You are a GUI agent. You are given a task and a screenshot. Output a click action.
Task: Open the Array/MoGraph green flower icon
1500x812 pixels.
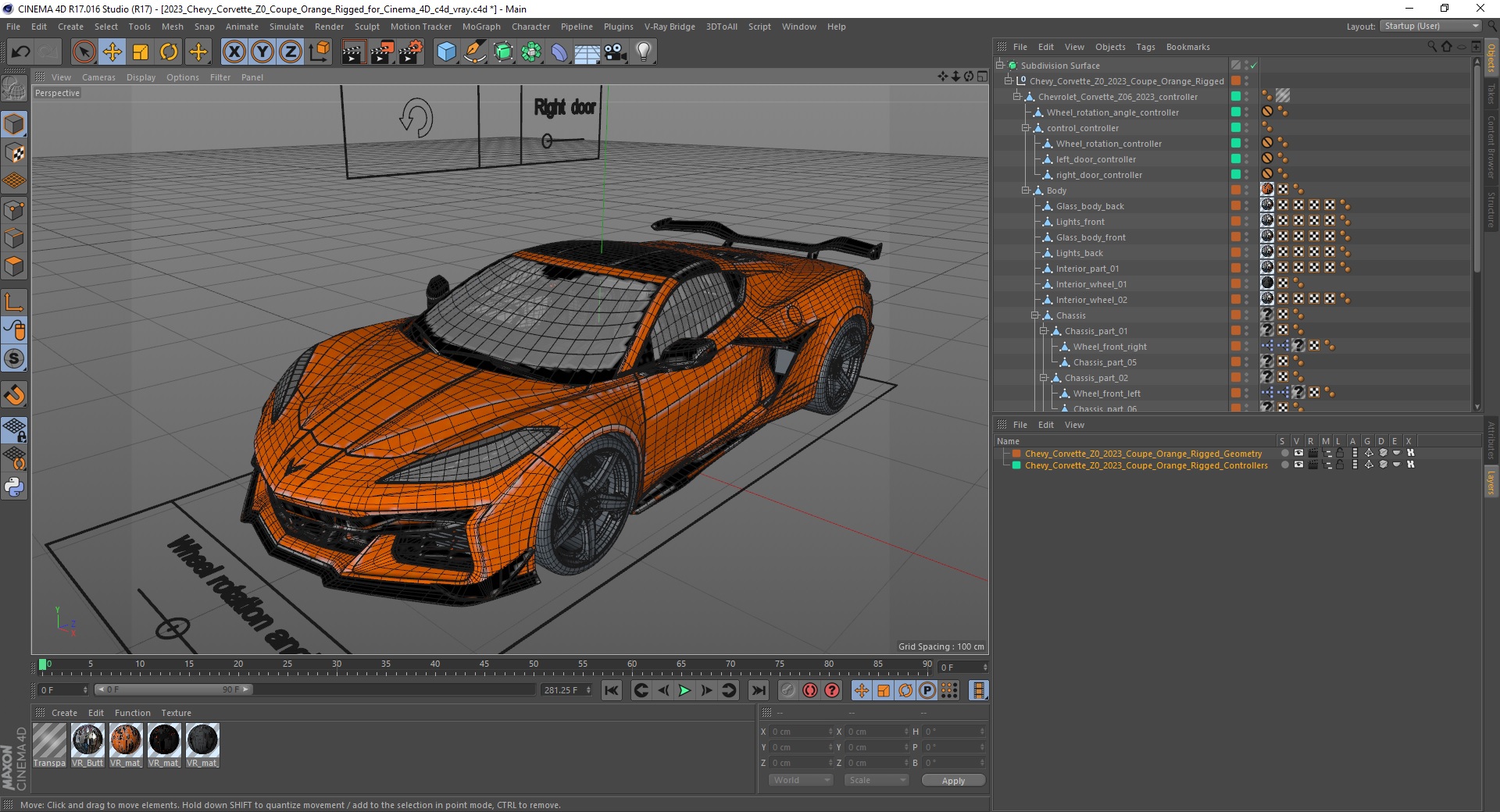tap(532, 52)
